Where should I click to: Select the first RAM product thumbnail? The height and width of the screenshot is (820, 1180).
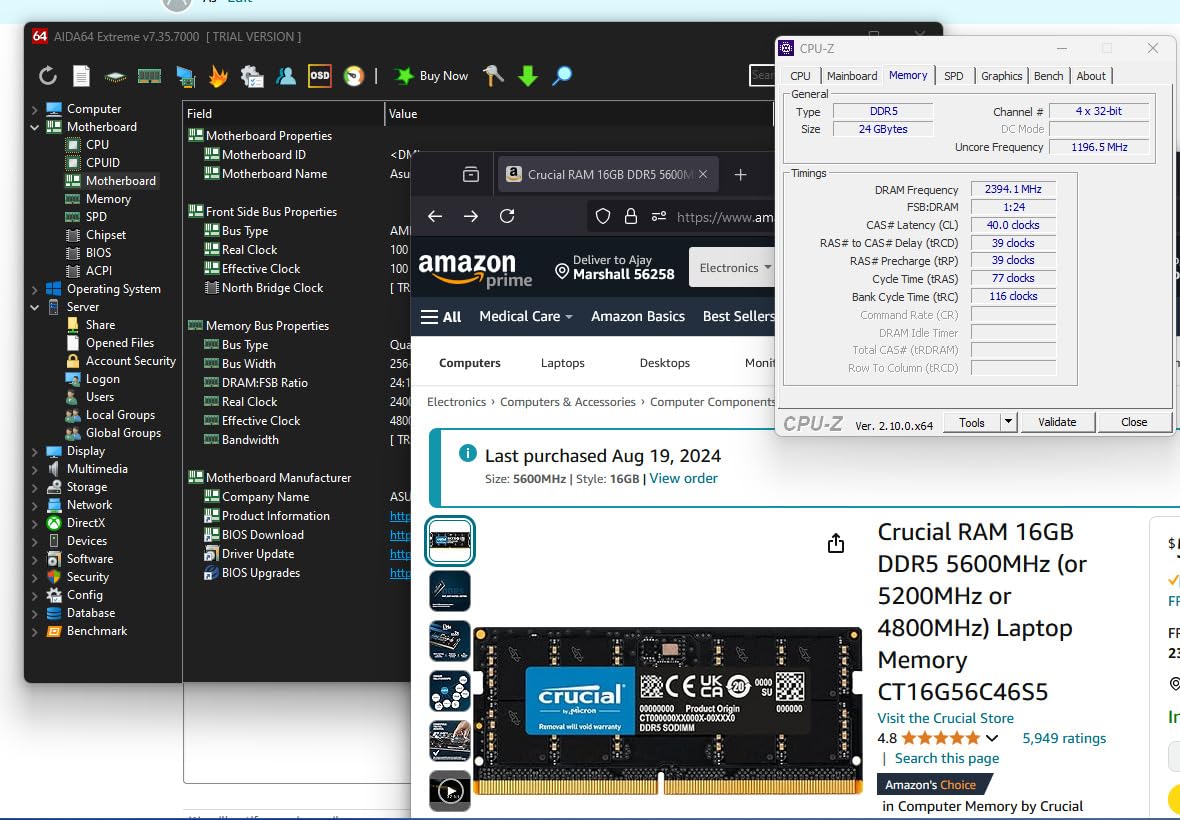pos(450,541)
